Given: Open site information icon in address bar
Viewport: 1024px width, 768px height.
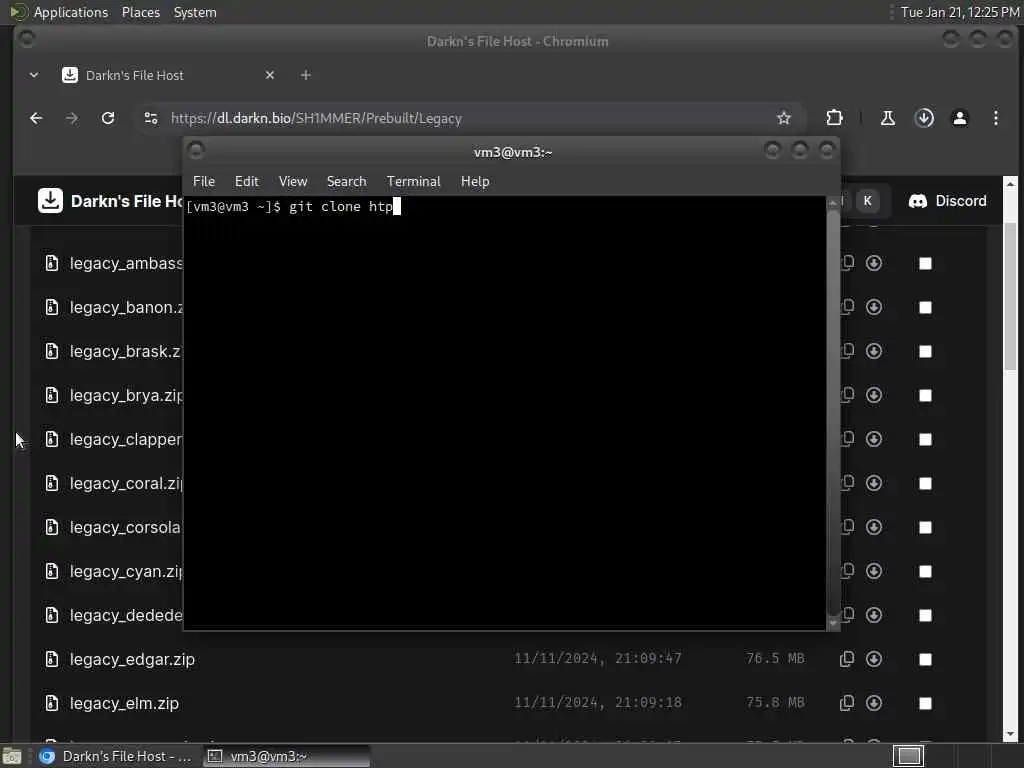Looking at the screenshot, I should (x=151, y=118).
